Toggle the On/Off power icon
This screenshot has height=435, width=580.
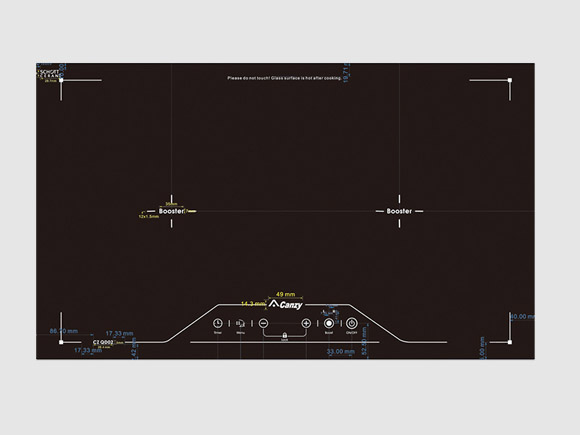click(351, 323)
